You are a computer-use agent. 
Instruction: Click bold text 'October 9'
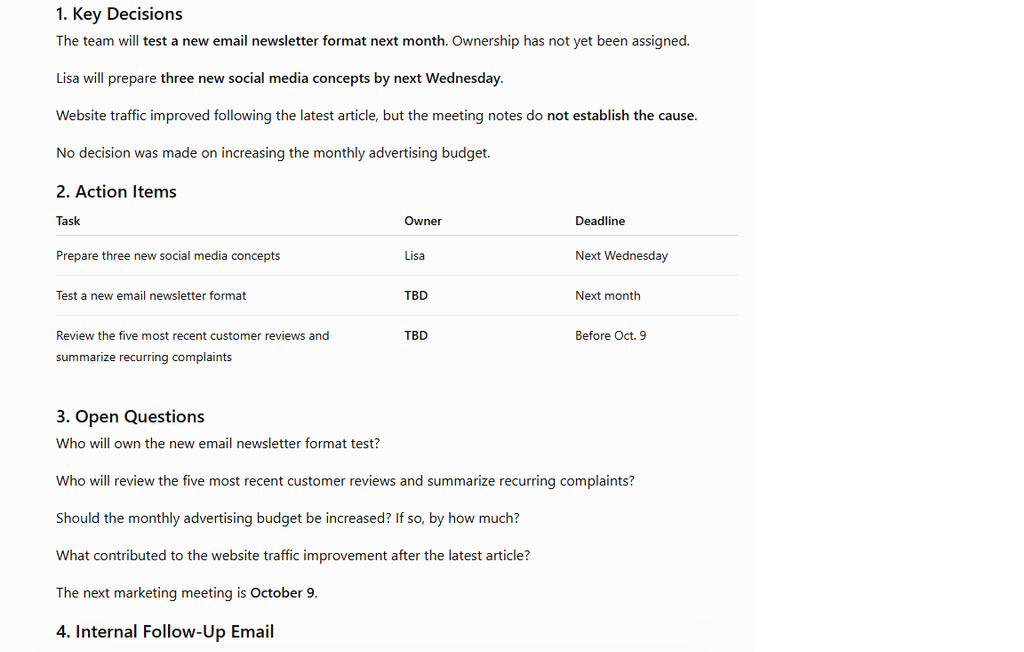pos(282,593)
